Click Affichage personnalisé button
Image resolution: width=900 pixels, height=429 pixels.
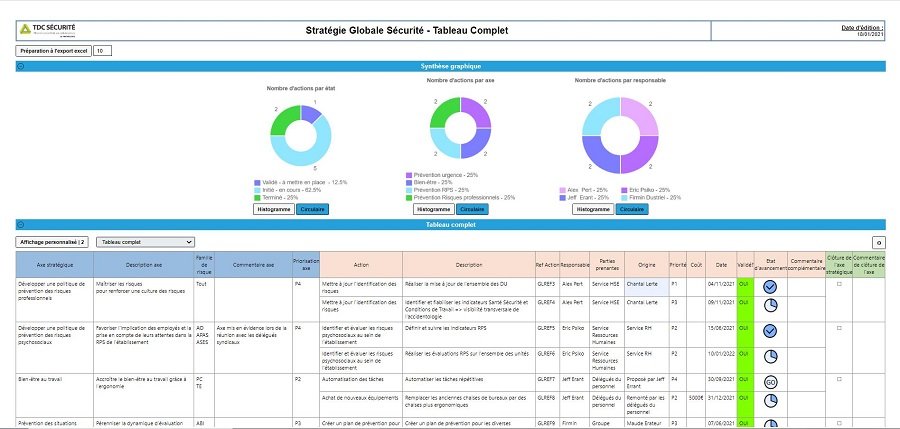(x=52, y=242)
